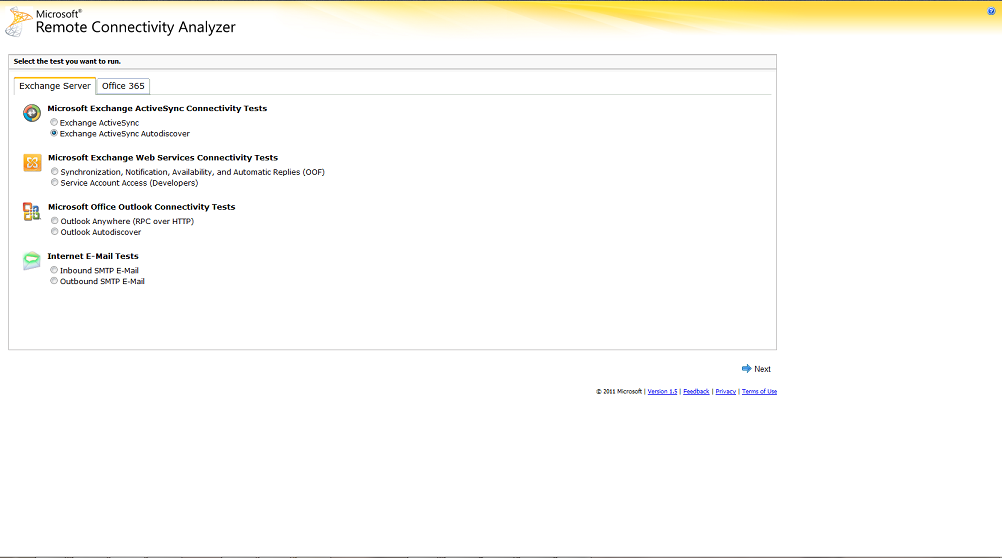This screenshot has width=1002, height=558.
Task: Click the Microsoft Office Outlook Connectivity Tests heading
Action: (x=141, y=207)
